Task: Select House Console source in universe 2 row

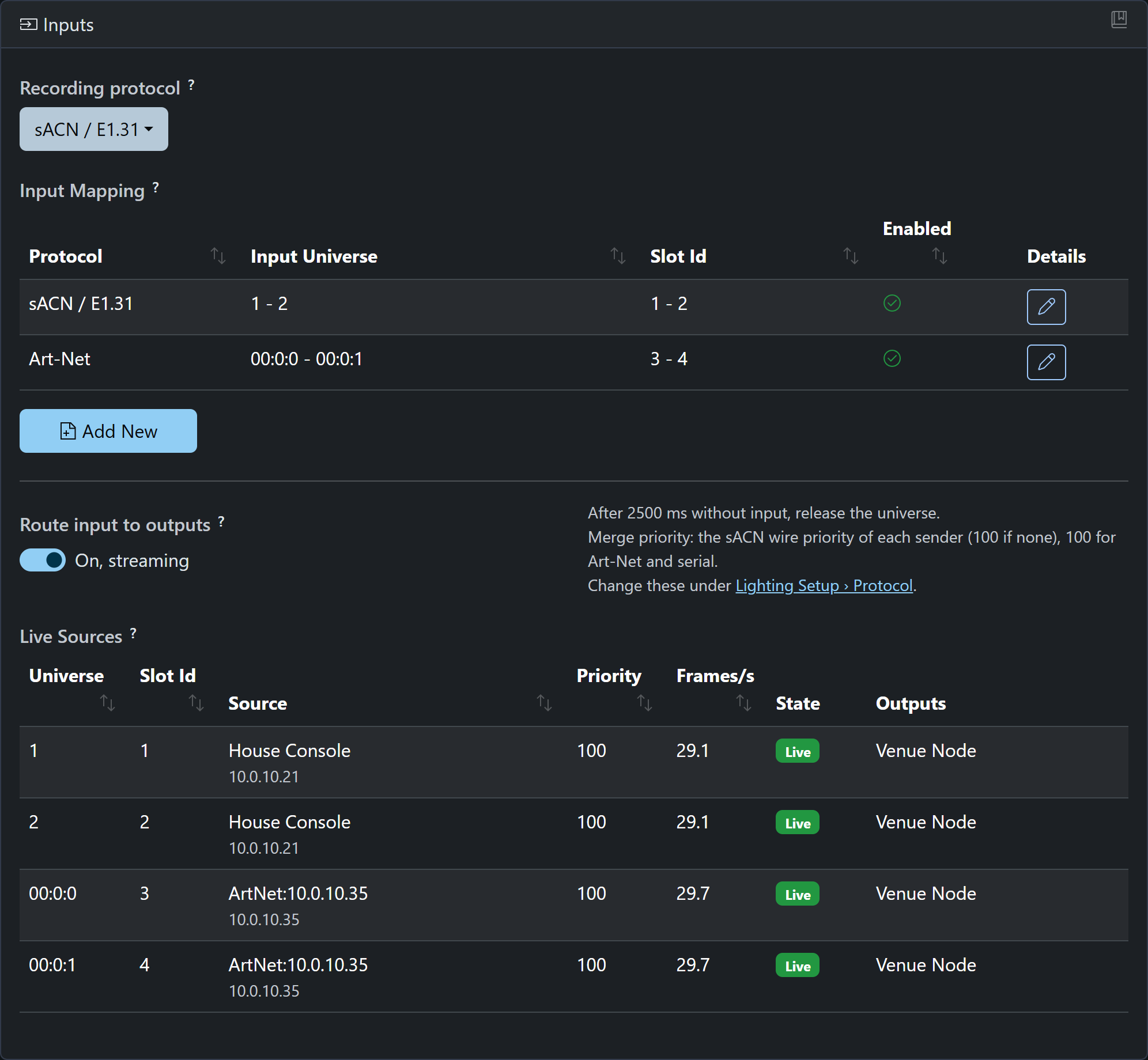Action: pos(289,822)
